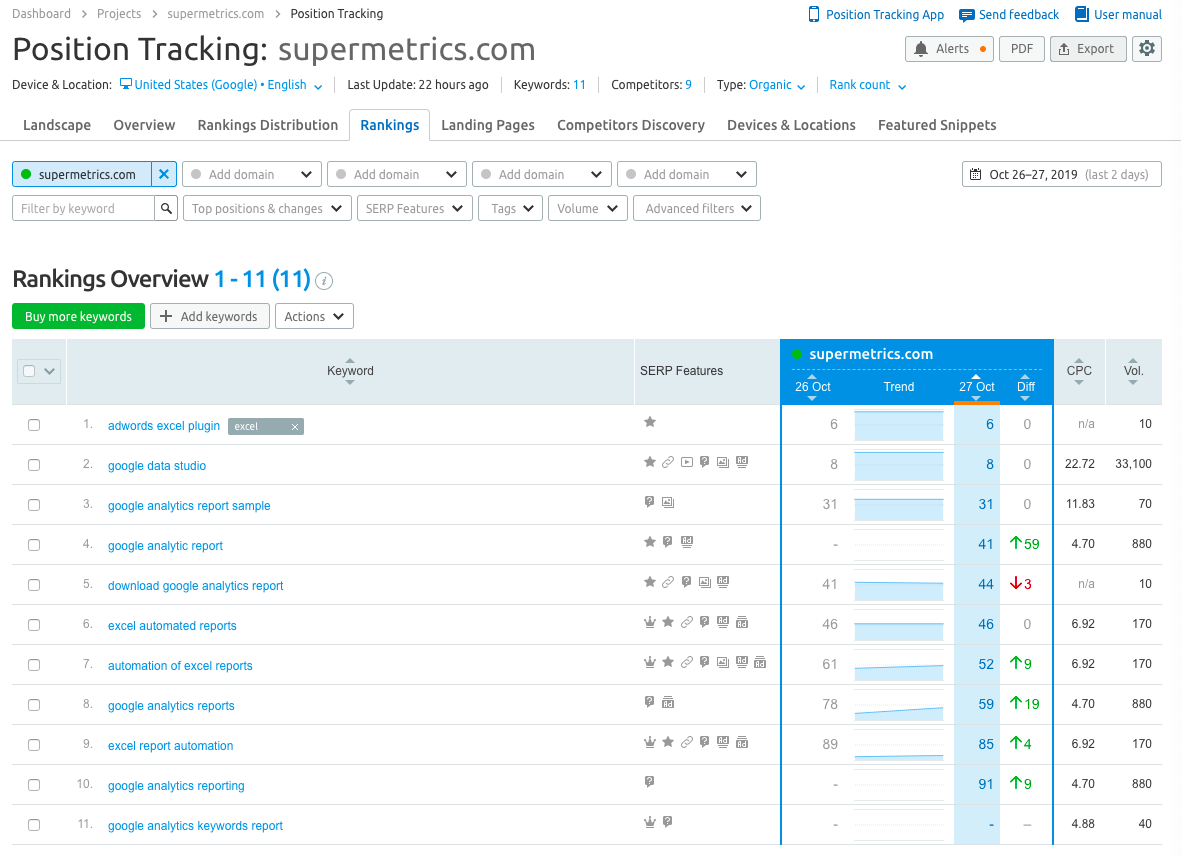1181x856 pixels.
Task: Click the Filter by keyword input field
Action: pos(83,209)
